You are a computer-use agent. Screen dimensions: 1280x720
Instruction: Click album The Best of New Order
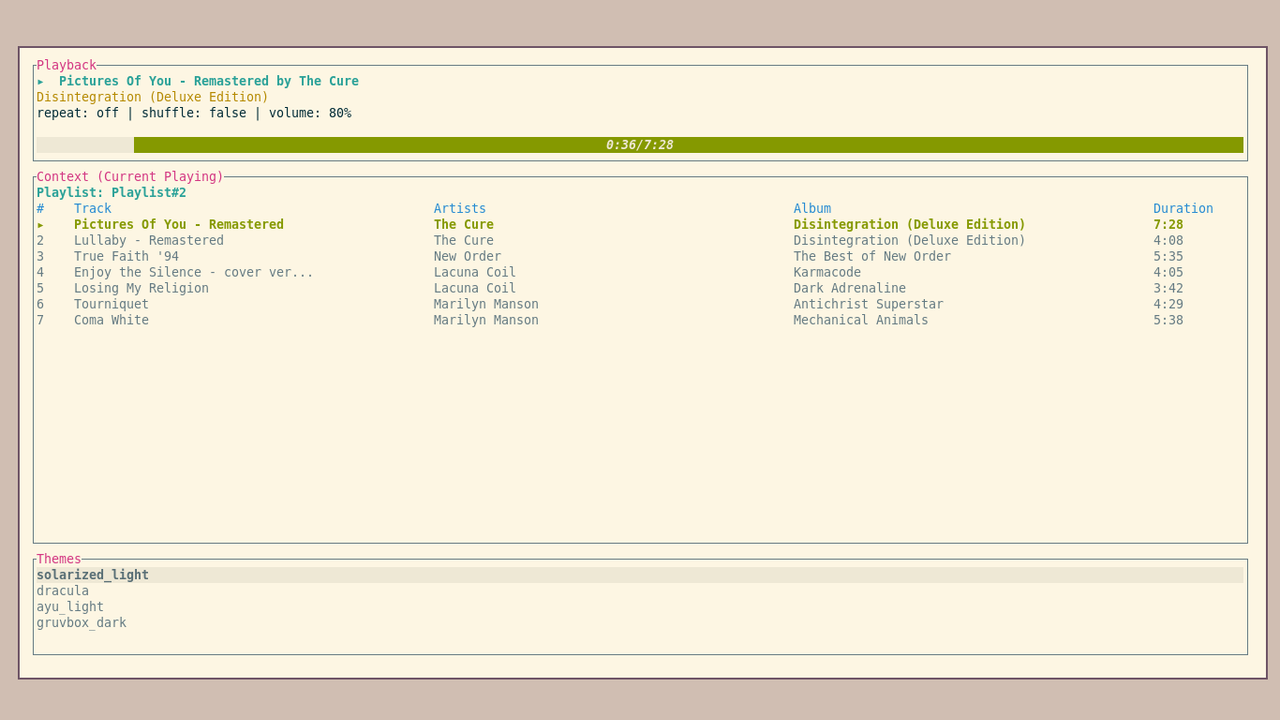873,257
